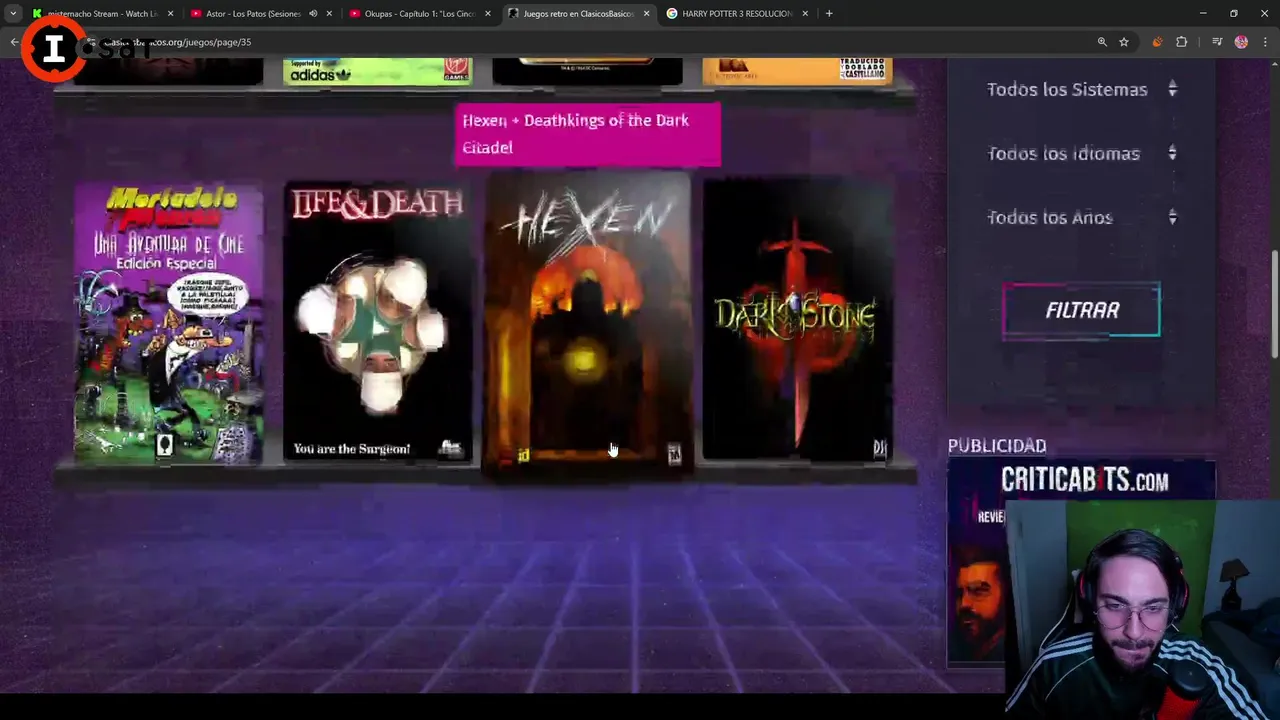Click the page vertical scrollbar thumb
The height and width of the screenshot is (720, 1280).
pos(1274,304)
